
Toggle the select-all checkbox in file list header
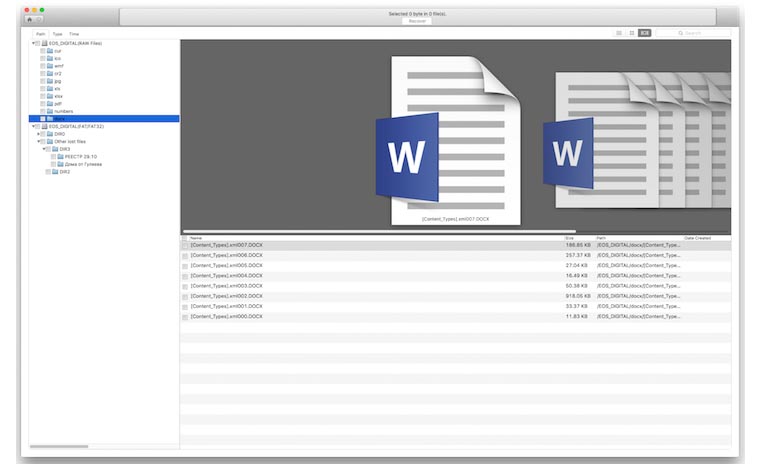tap(185, 238)
